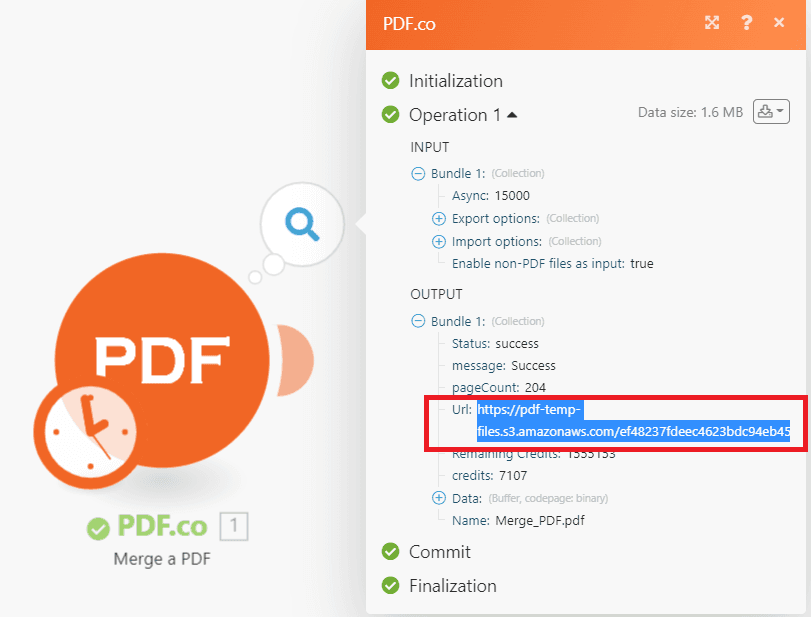
Task: Expand the Import options collection
Action: [438, 241]
